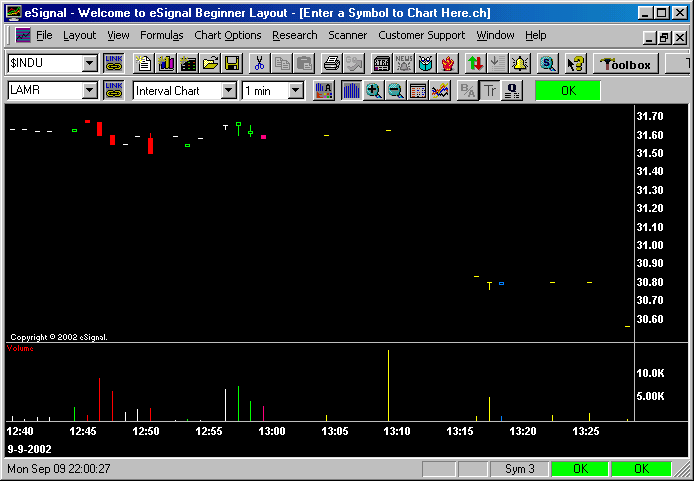Click the Go symbol lookup icon

(354, 64)
